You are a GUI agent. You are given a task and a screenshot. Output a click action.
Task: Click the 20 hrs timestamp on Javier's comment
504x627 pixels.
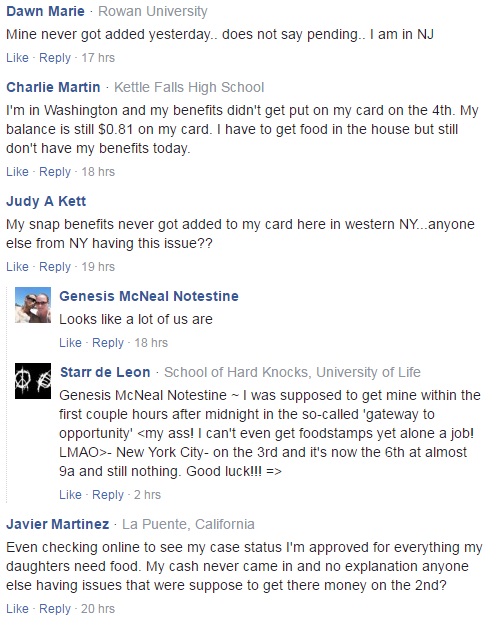98,609
